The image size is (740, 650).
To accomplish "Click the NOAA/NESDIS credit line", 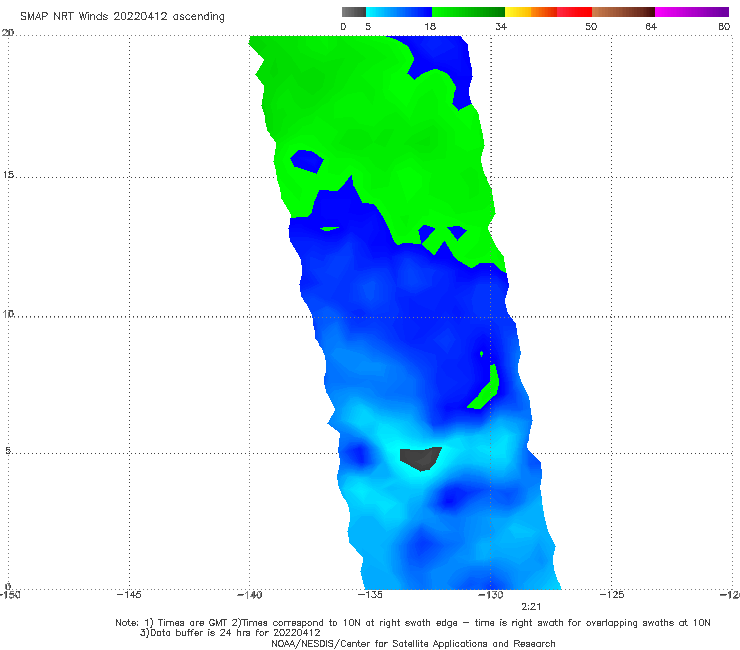I will [x=413, y=644].
